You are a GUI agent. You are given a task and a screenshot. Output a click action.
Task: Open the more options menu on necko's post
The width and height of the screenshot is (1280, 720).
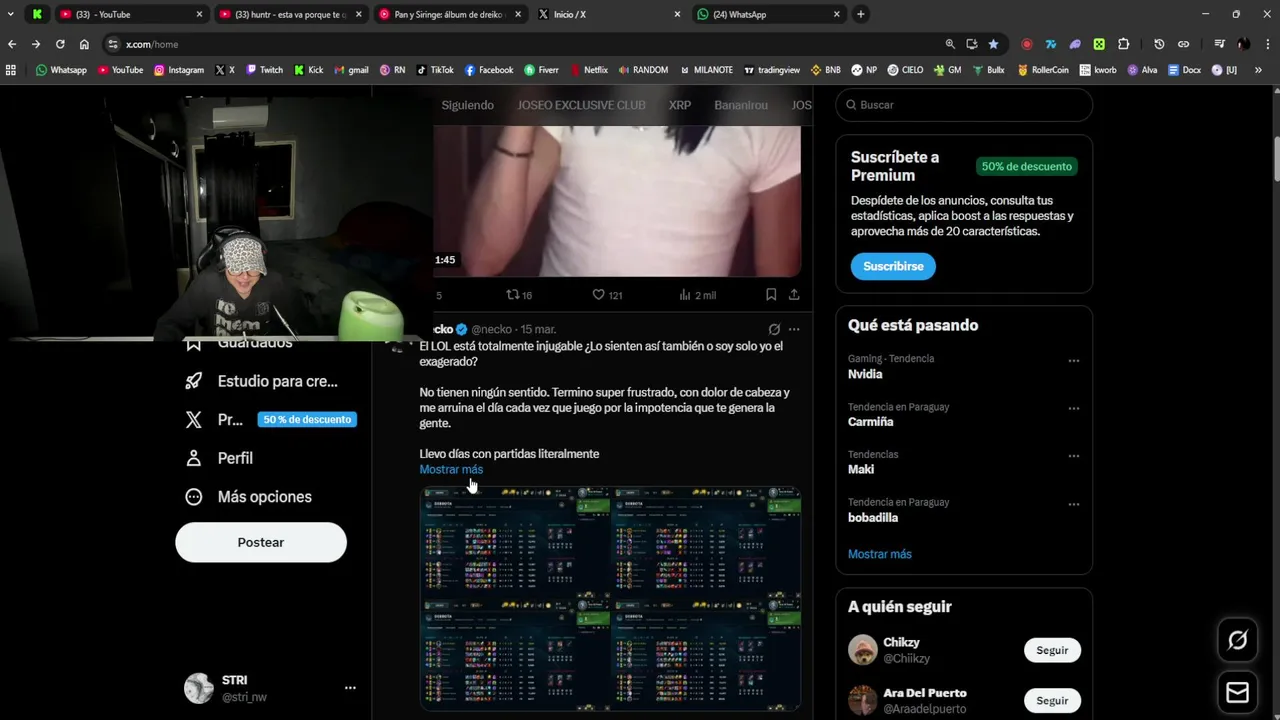point(794,329)
